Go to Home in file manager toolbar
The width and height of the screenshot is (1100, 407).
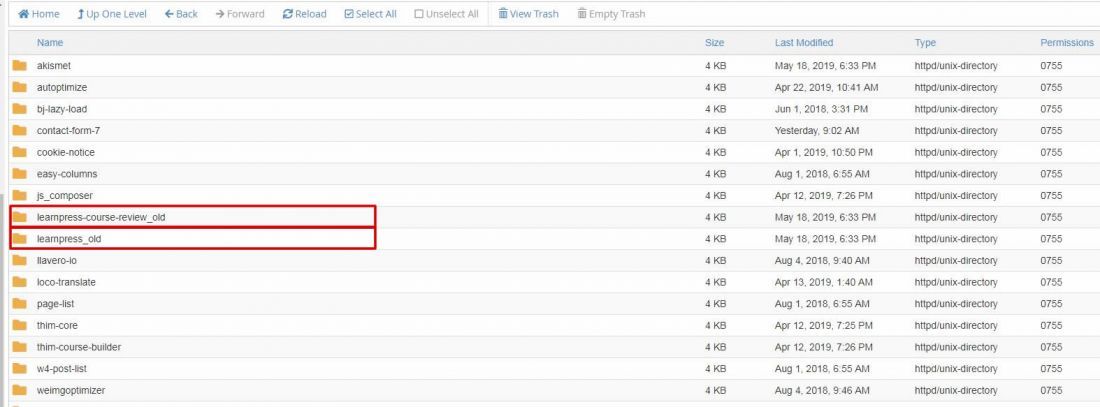(x=39, y=14)
